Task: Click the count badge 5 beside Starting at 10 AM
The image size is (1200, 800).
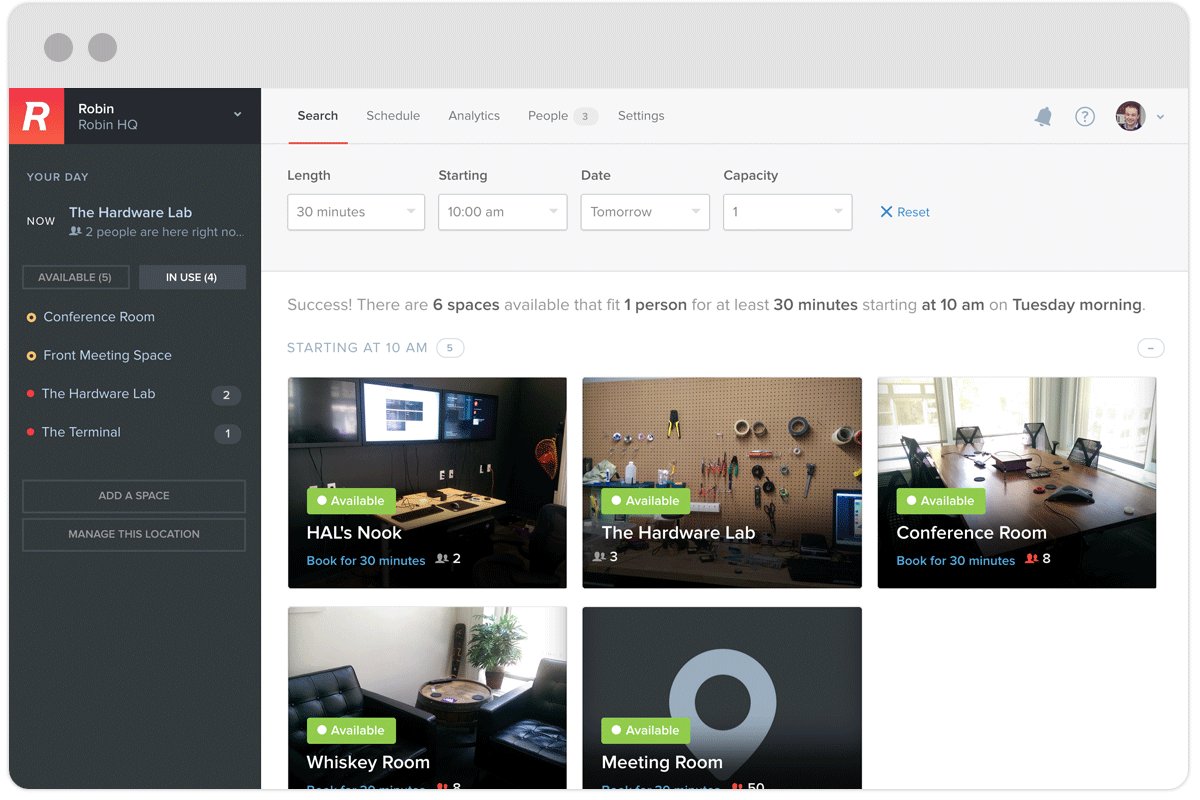Action: click(x=450, y=348)
